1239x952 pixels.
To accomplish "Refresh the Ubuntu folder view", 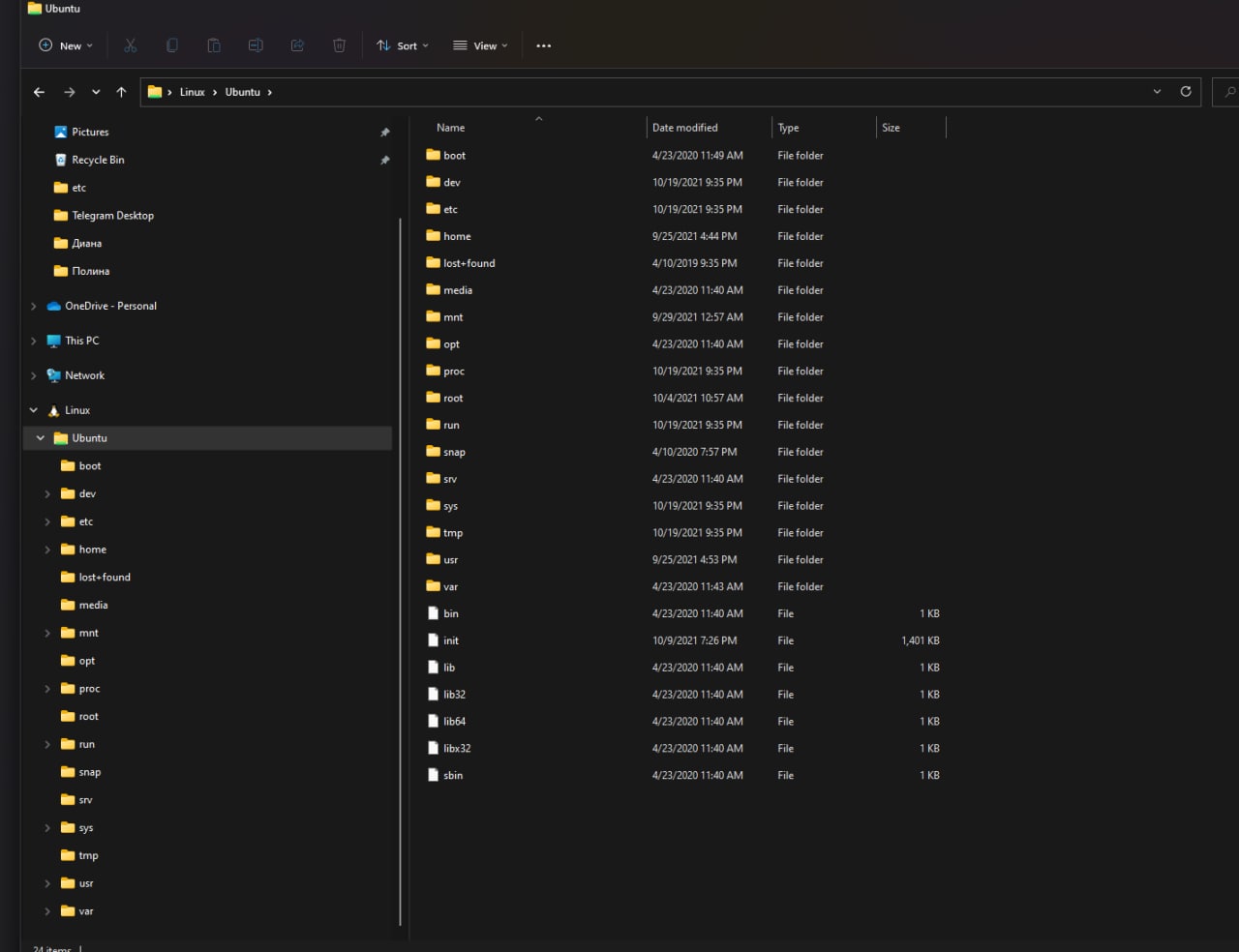I will coord(1186,91).
